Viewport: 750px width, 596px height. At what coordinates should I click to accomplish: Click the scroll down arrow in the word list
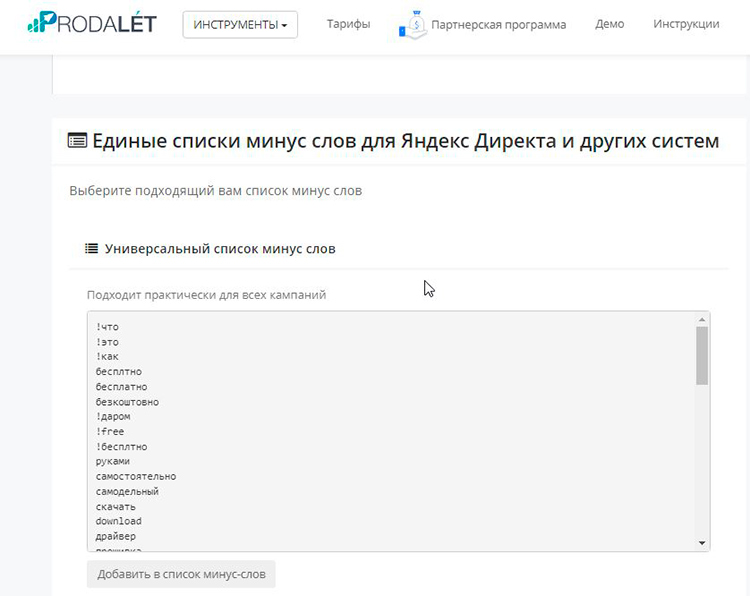tap(702, 543)
